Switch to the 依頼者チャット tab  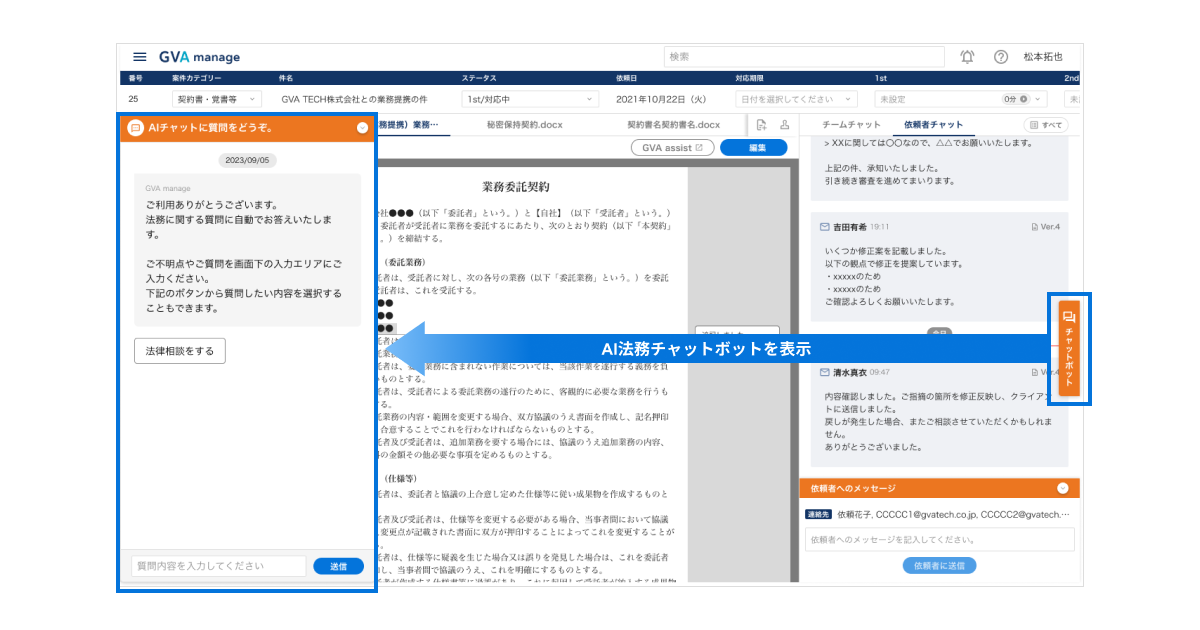click(932, 125)
